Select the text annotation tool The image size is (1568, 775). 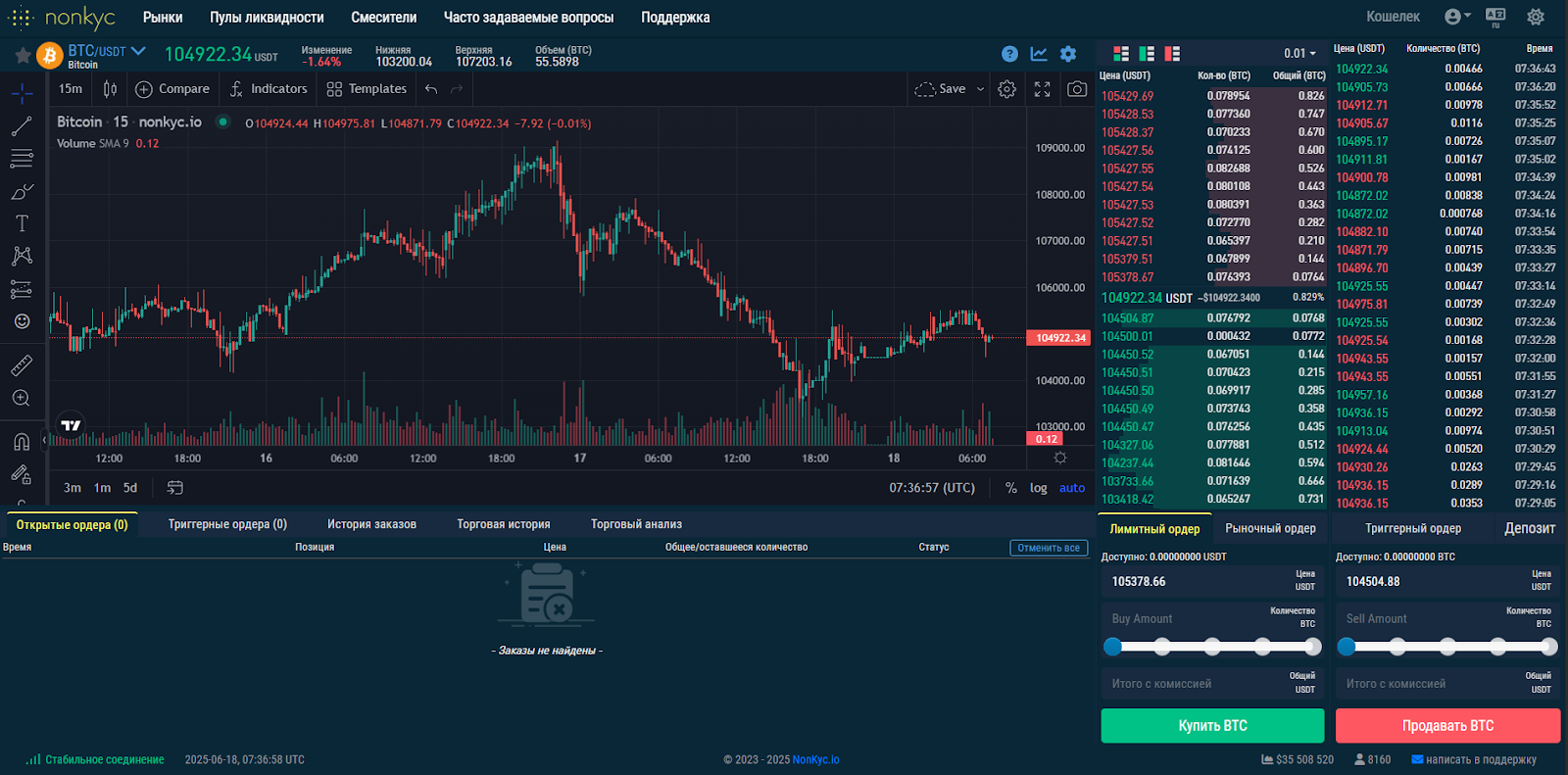coord(22,223)
